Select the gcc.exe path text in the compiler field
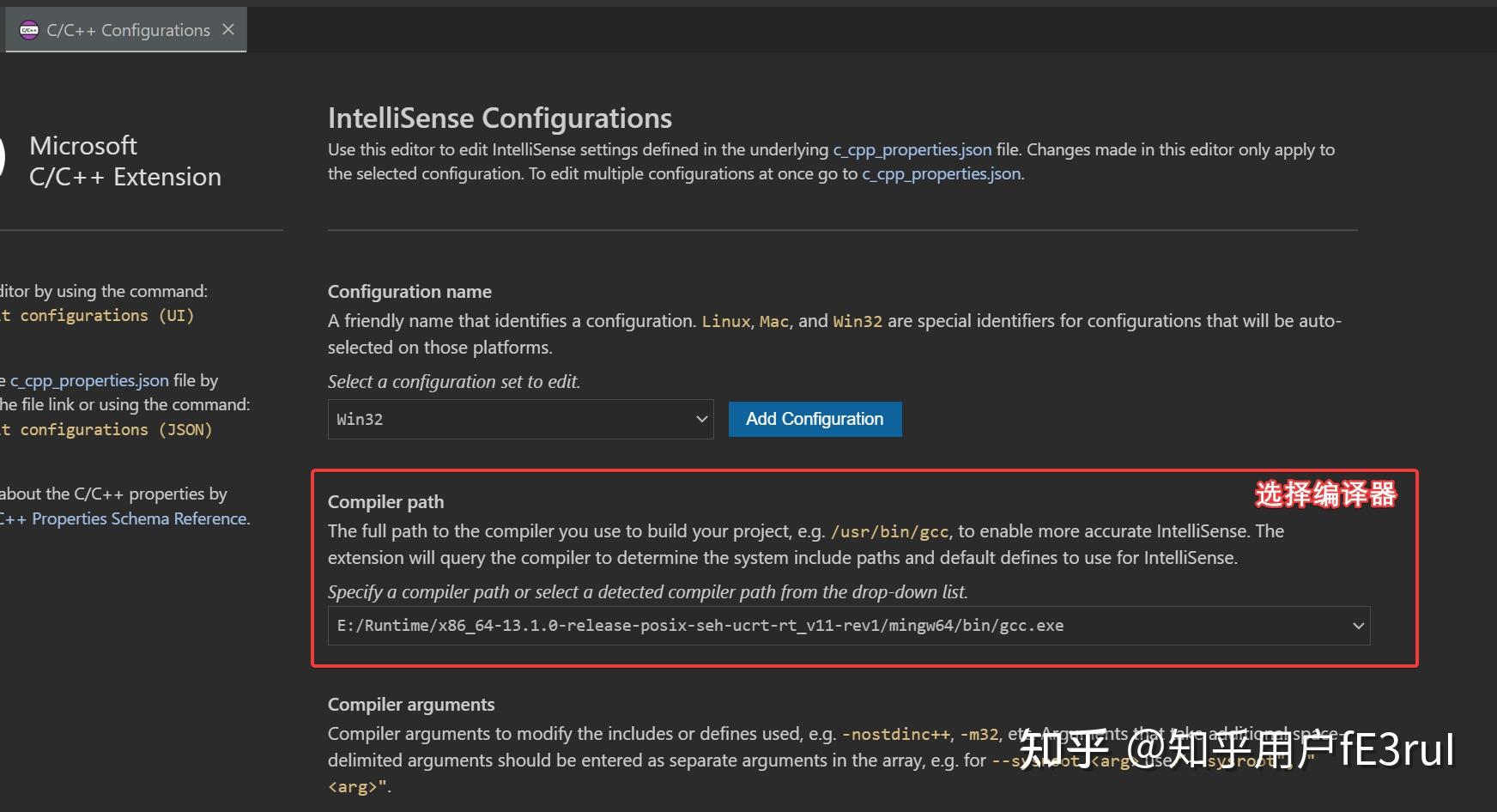The width and height of the screenshot is (1497, 812). (695, 626)
